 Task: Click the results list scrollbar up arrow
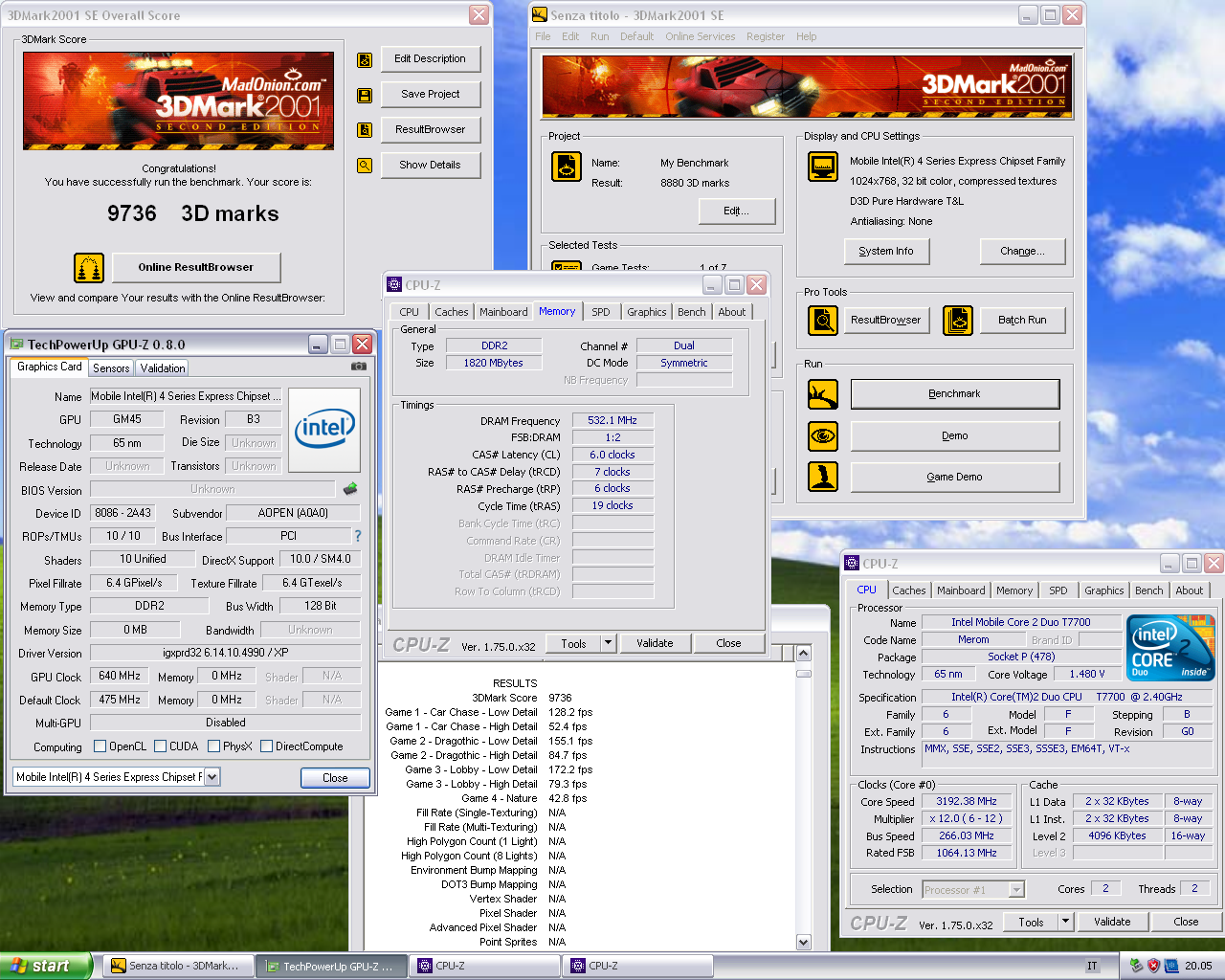803,654
